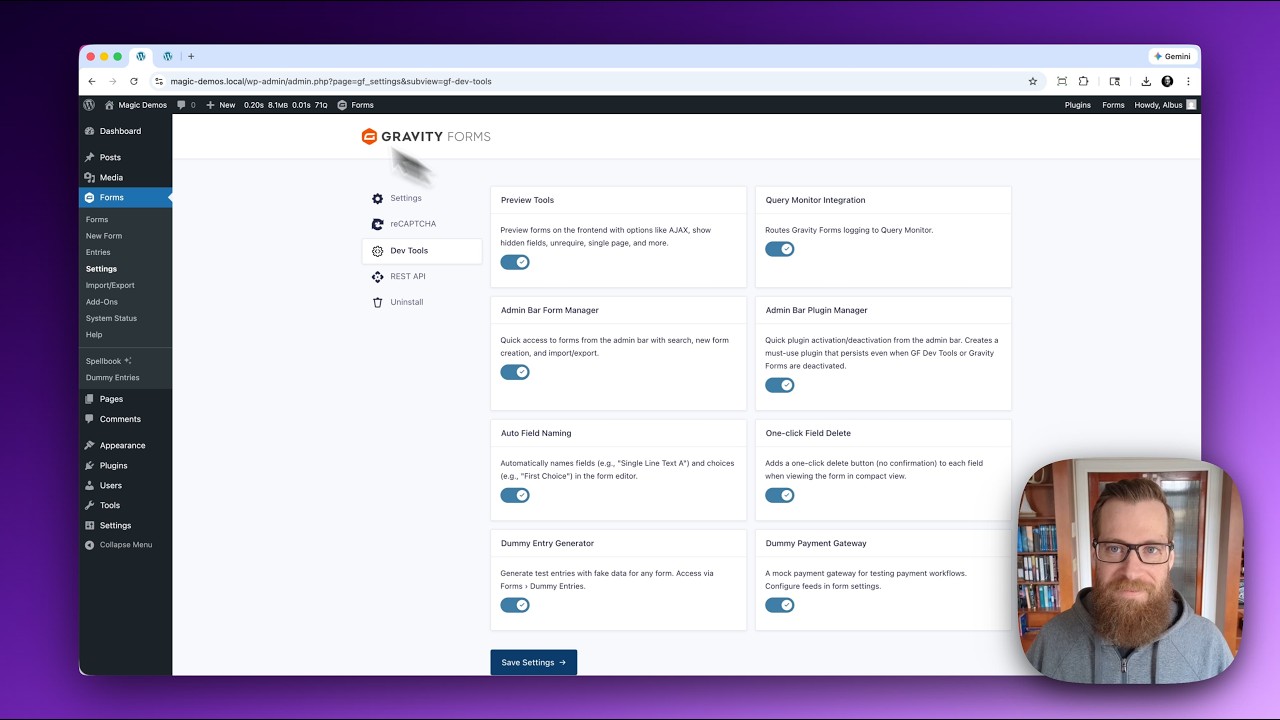Disable Auto Field Naming switch
The width and height of the screenshot is (1280, 720).
[515, 495]
